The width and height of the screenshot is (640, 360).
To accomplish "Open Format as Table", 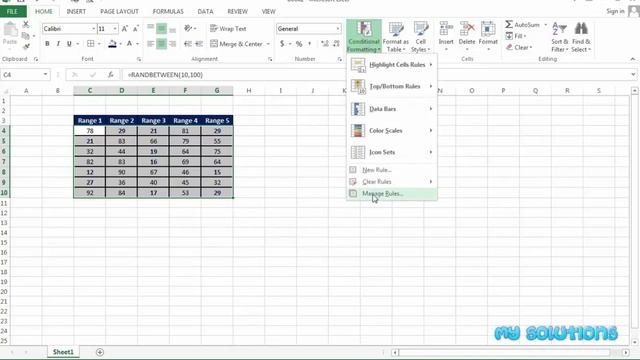I will tap(396, 37).
